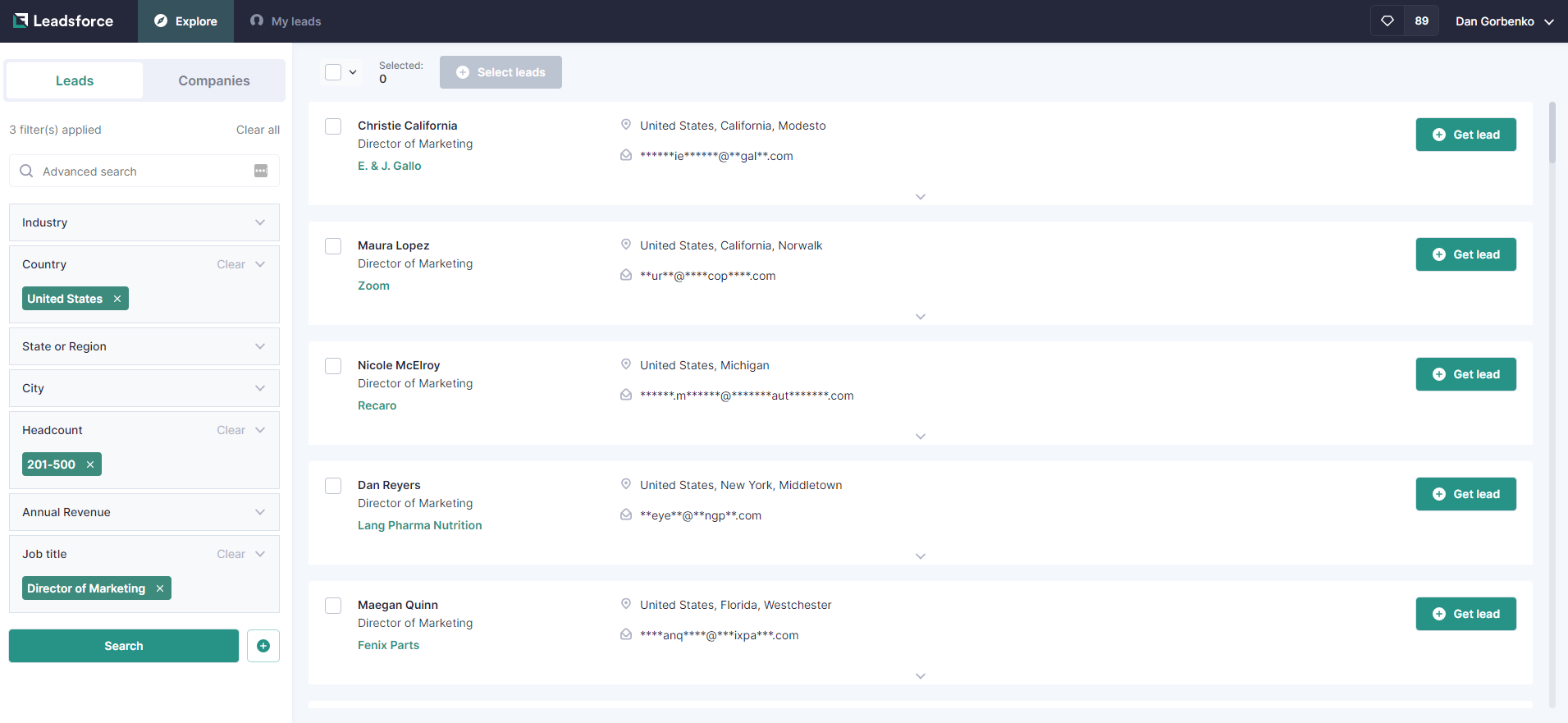The width and height of the screenshot is (1568, 723).
Task: Open the Recaro company link
Action: pos(377,405)
